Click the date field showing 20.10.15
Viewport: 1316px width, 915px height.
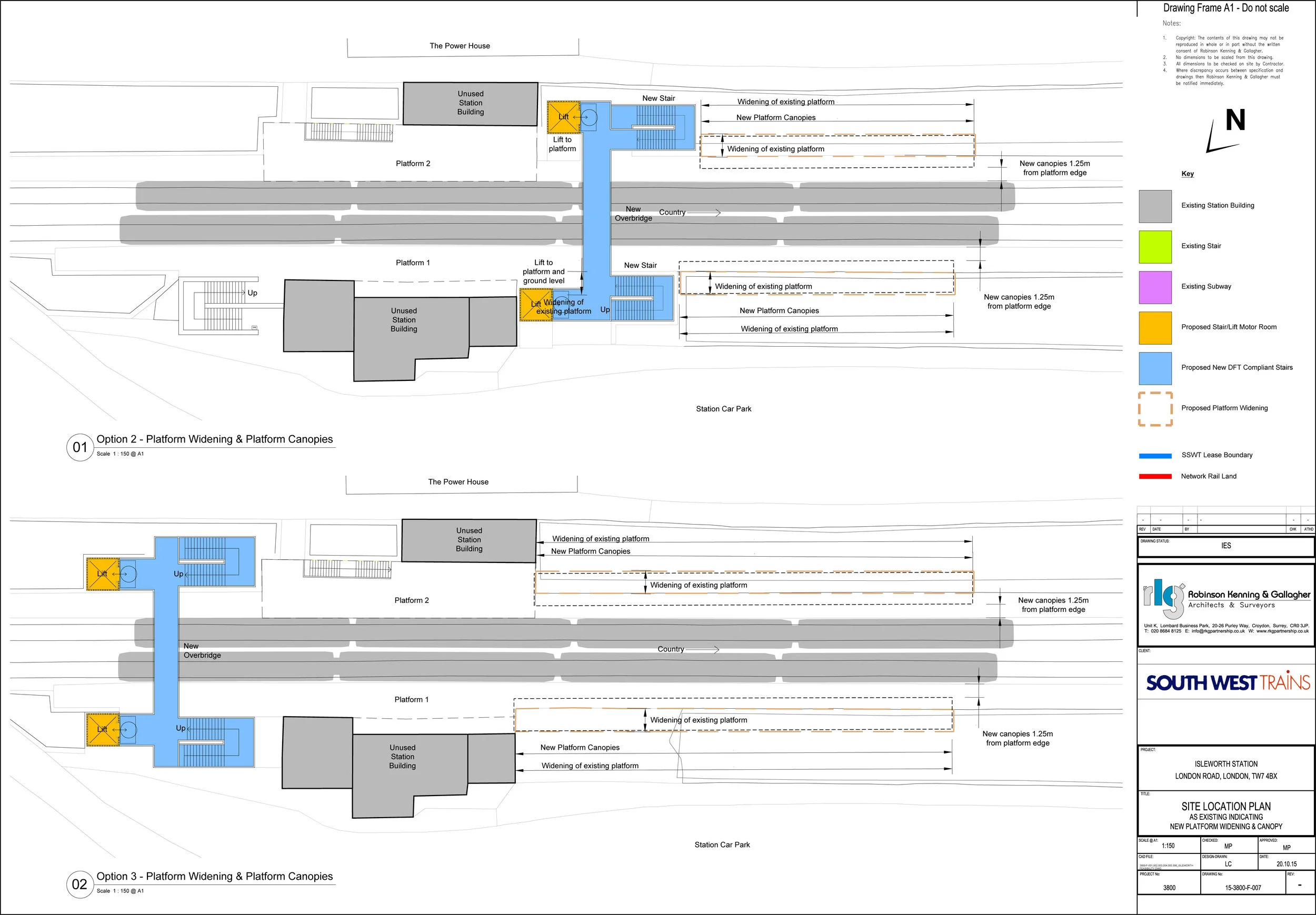pos(1286,864)
